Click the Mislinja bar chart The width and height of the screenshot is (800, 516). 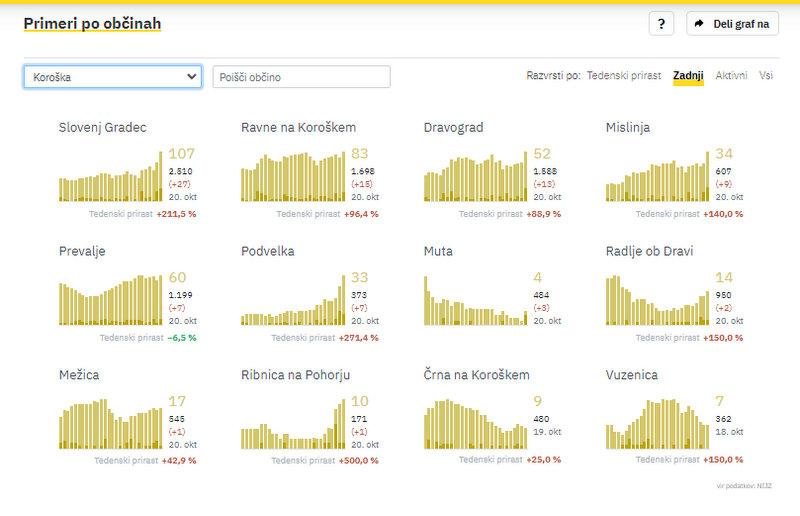coord(657,177)
